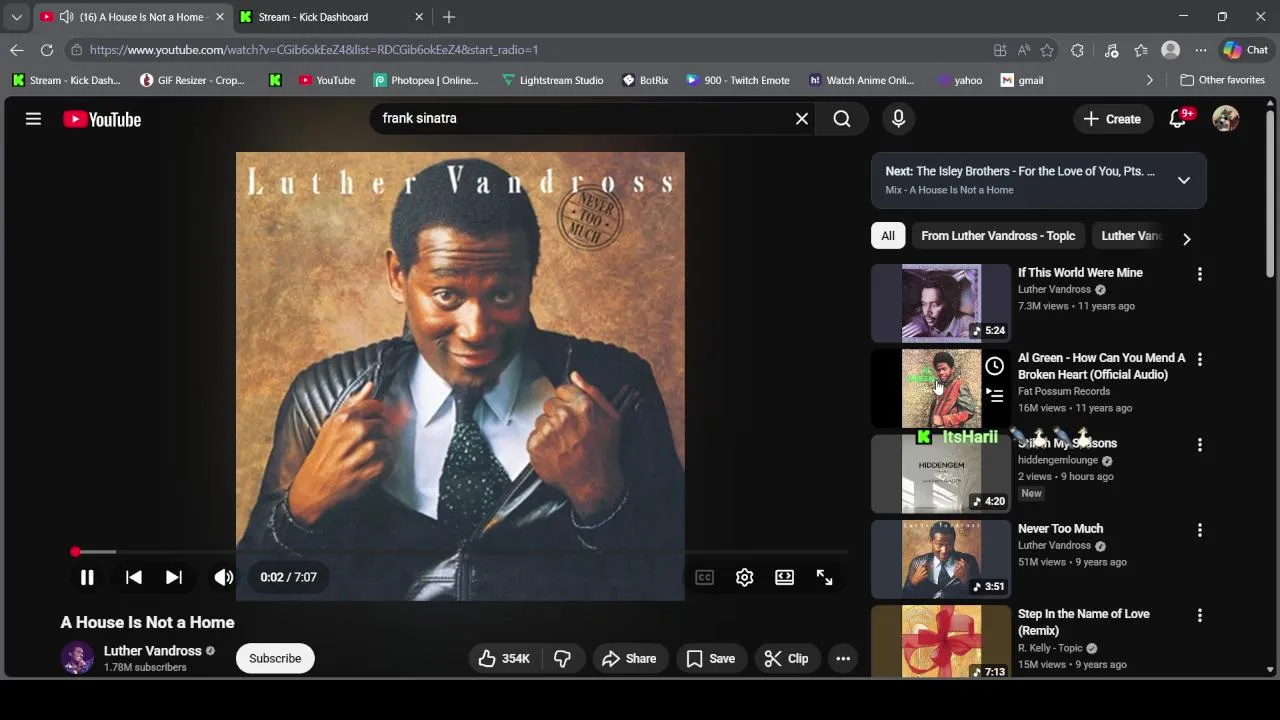Go back in browser history
1280x720 pixels.
coord(17,50)
